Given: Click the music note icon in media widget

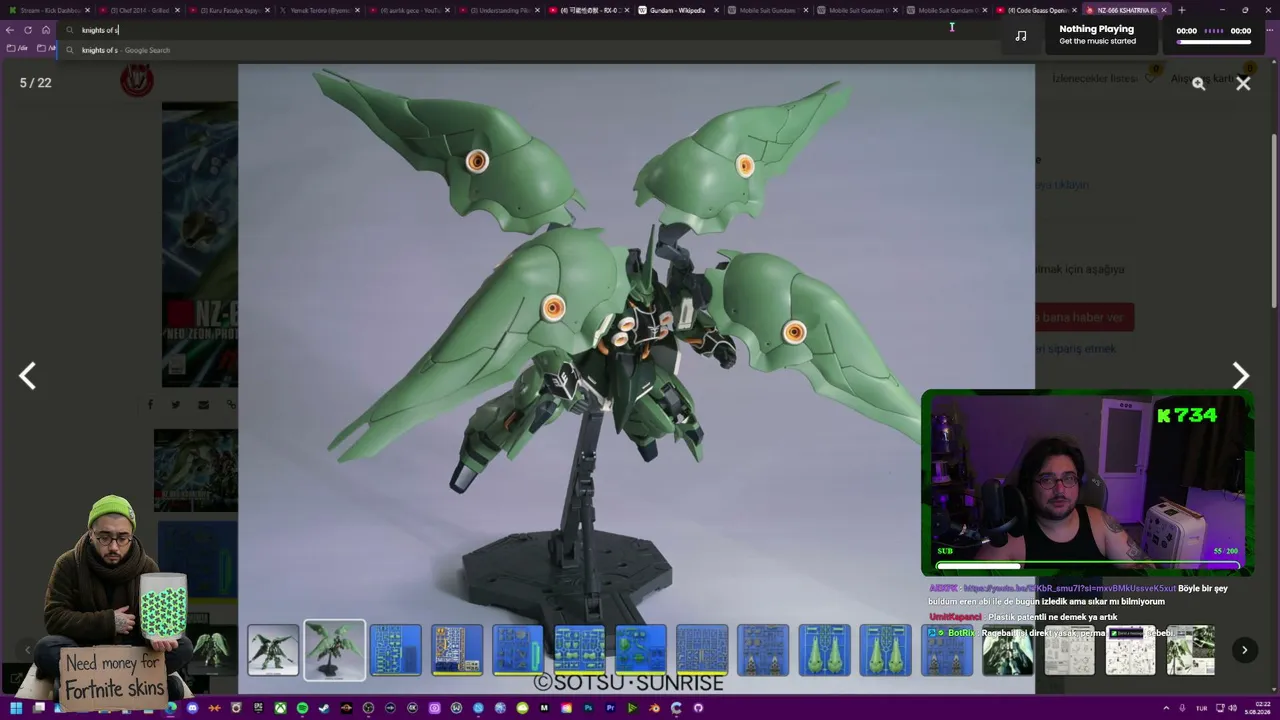Looking at the screenshot, I should click(x=1021, y=35).
